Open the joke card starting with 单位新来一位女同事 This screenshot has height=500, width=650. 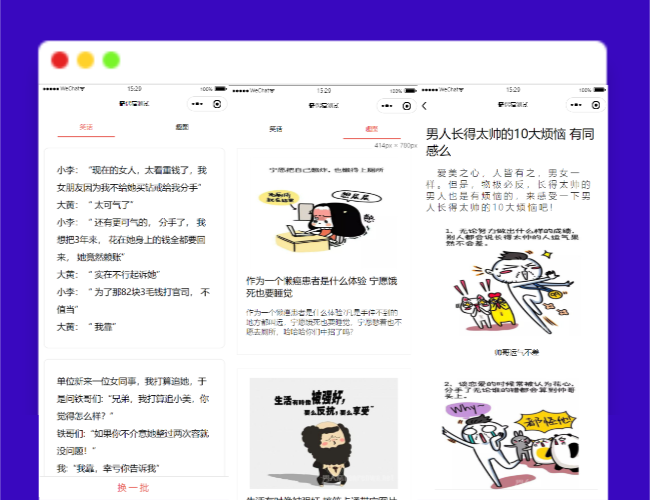pyautogui.click(x=134, y=418)
